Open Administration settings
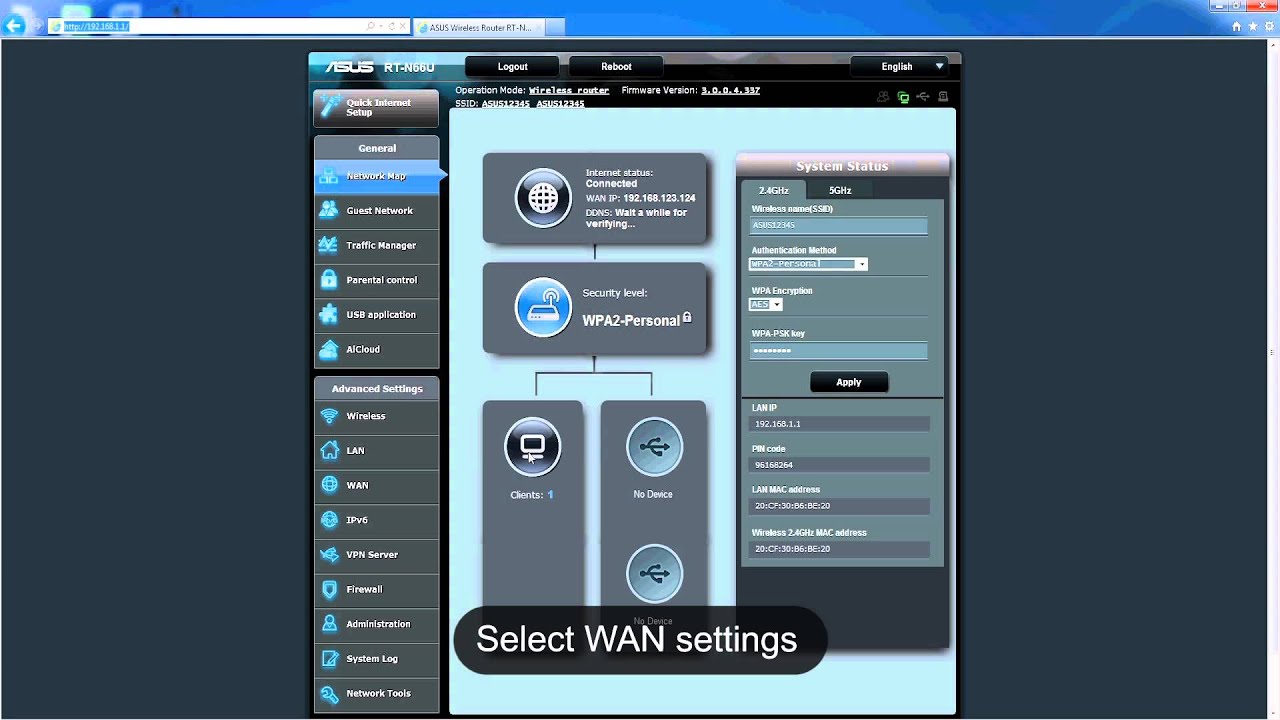This screenshot has width=1280, height=720. click(x=376, y=624)
